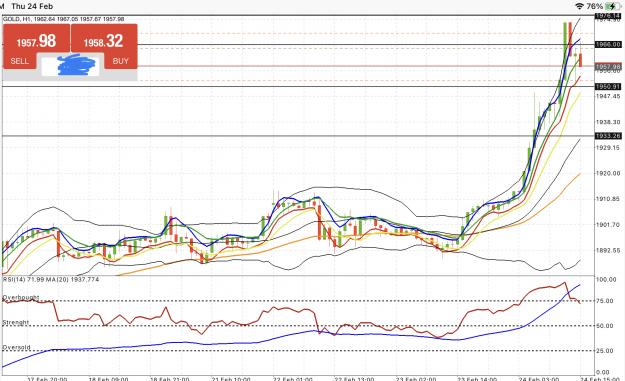Tap the 1938.30 price axis label
The image size is (625, 381).
click(608, 122)
